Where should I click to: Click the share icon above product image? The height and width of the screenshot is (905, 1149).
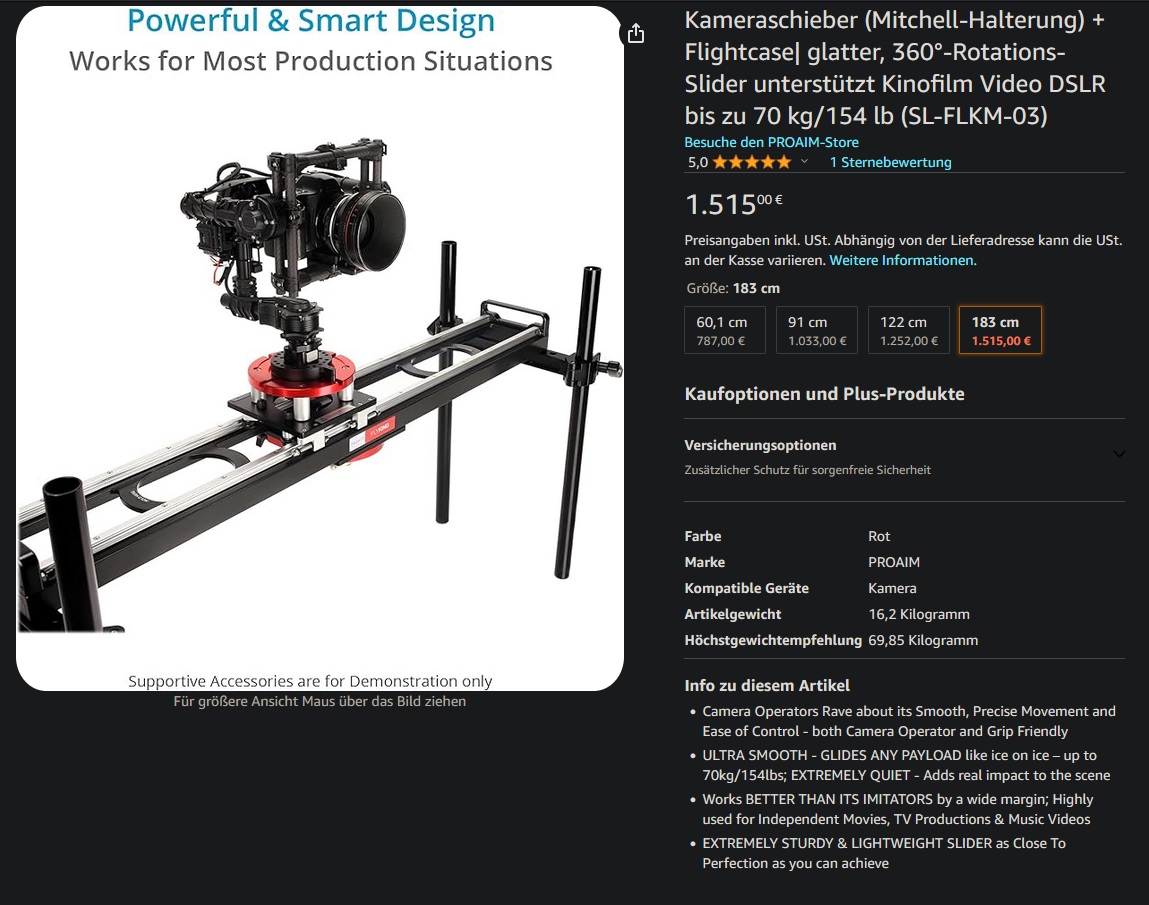635,33
